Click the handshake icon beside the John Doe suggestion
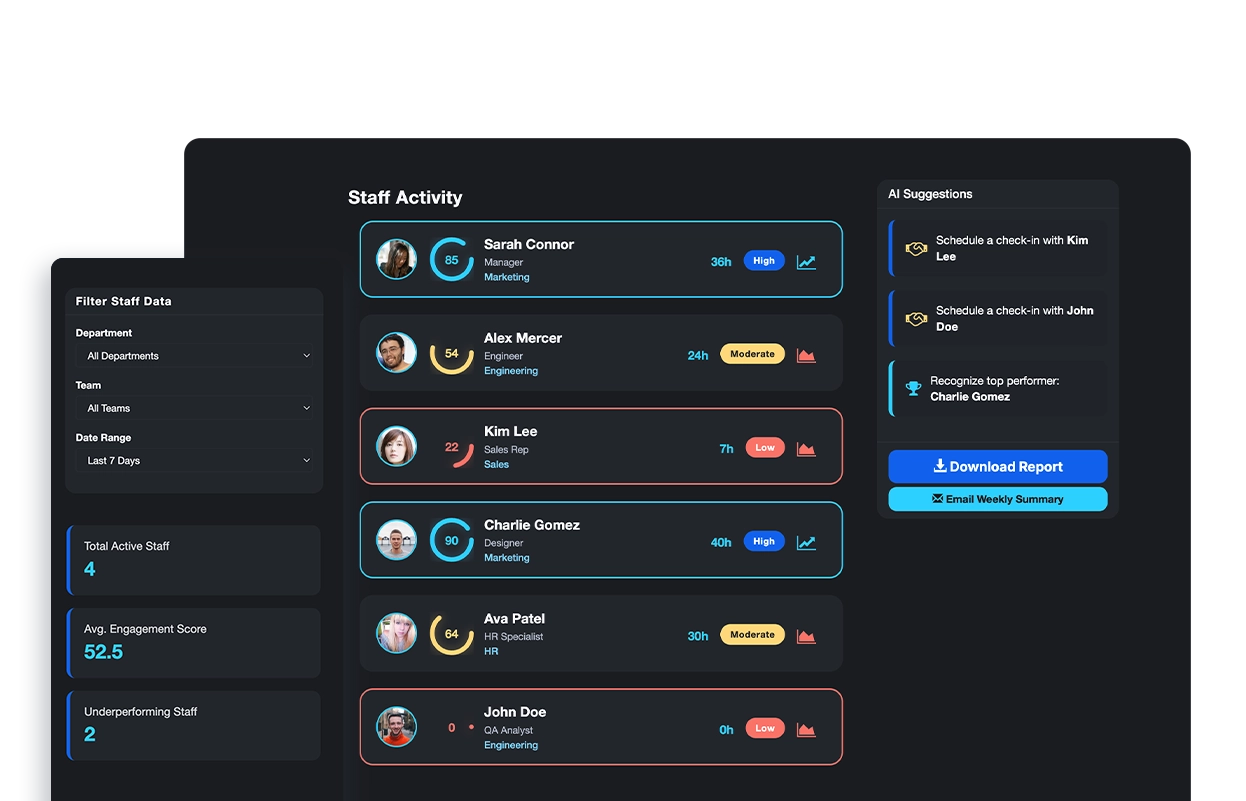The height and width of the screenshot is (801, 1246). pyautogui.click(x=916, y=319)
